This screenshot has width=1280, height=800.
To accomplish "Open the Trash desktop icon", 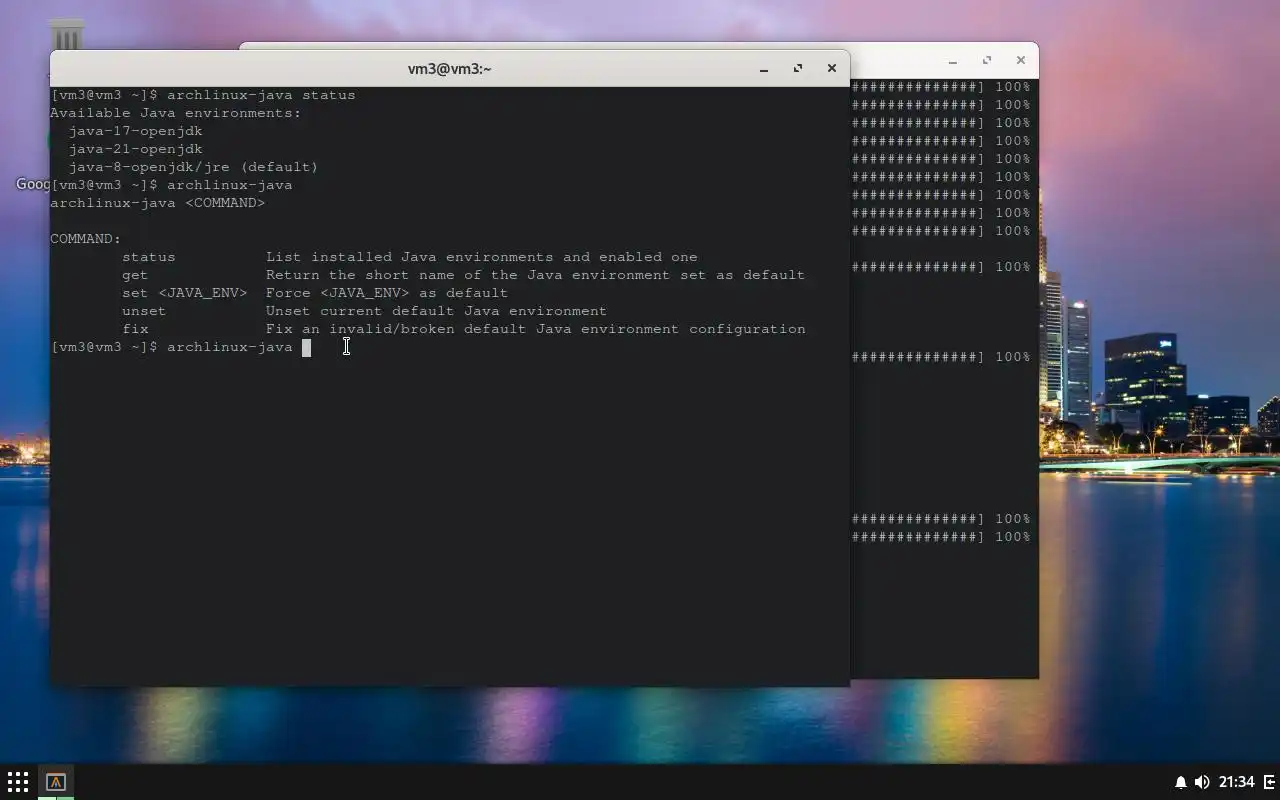I will click(67, 35).
